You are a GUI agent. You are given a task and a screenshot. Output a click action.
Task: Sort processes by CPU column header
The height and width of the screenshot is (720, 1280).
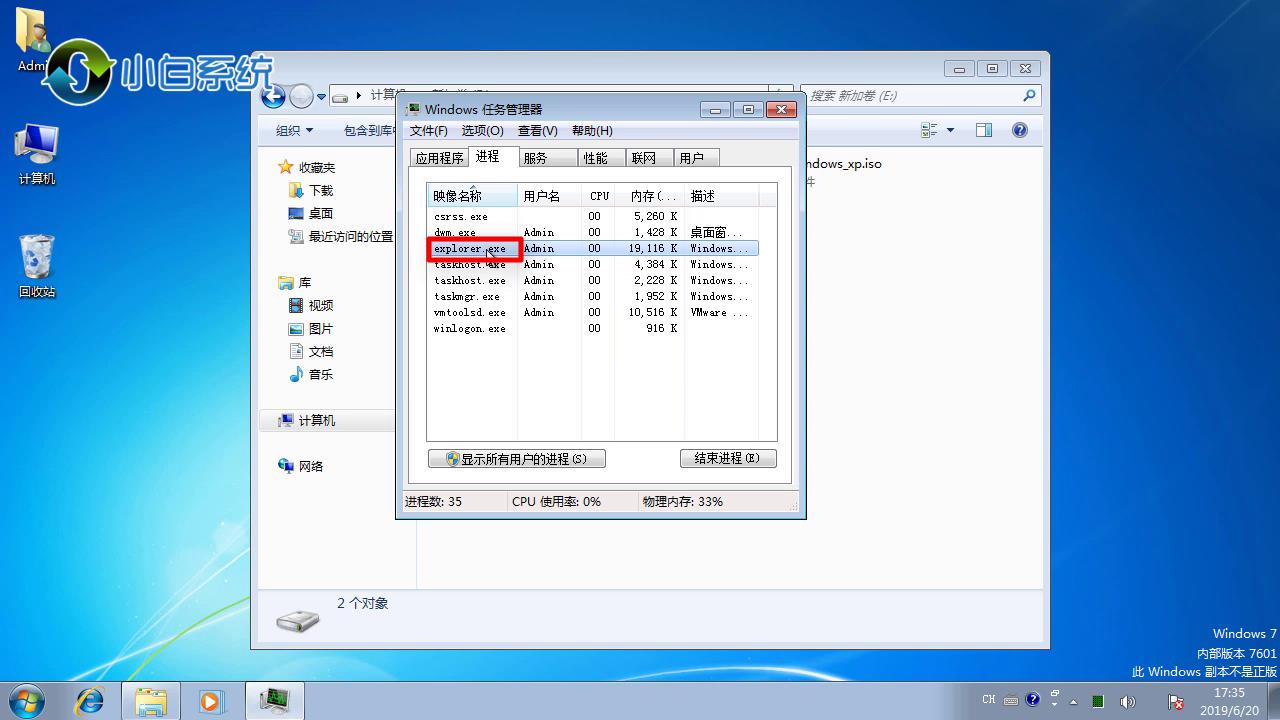point(598,196)
